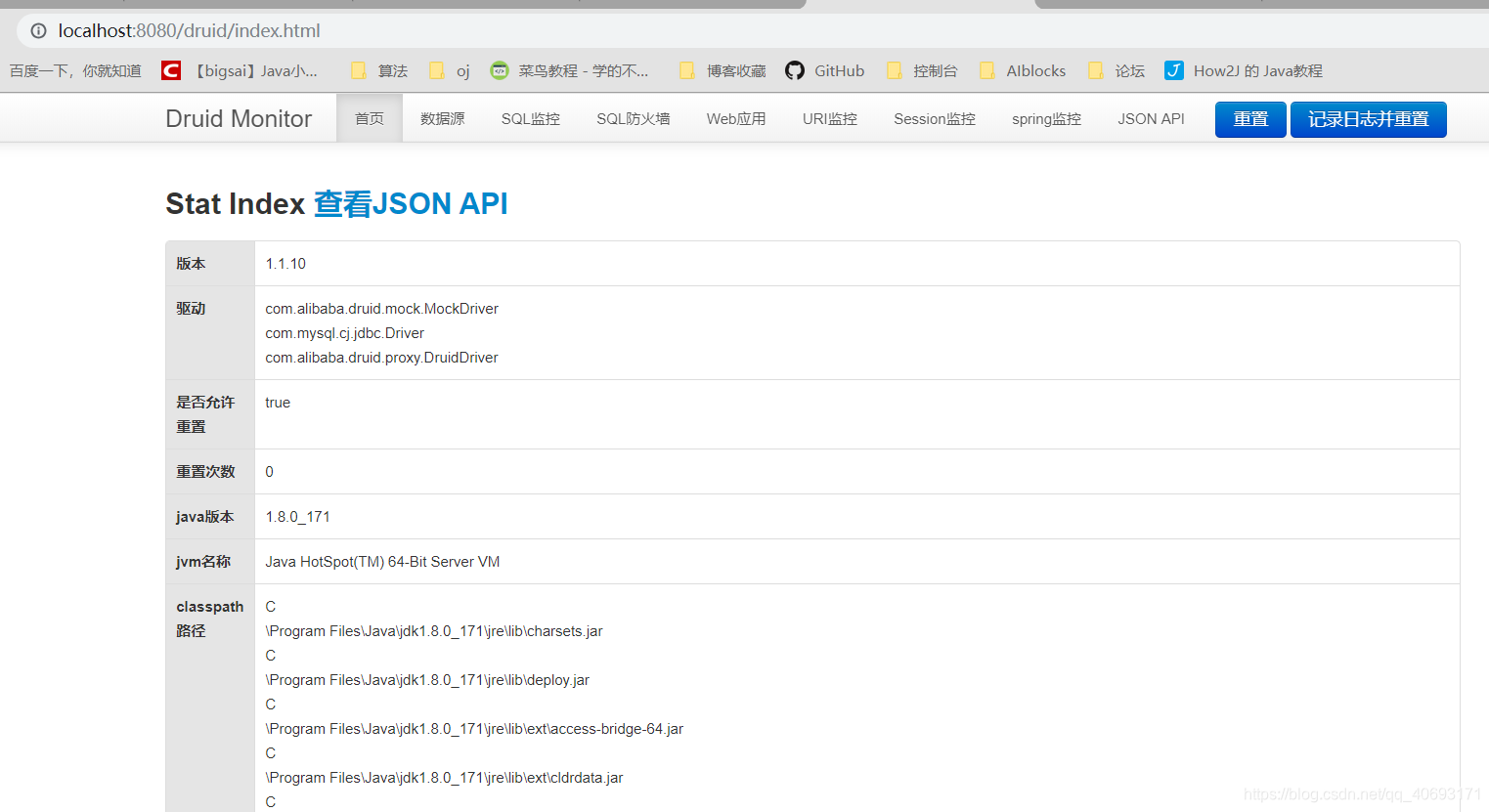Click the 'true' value for 是否允许重置
The height and width of the screenshot is (812, 1489).
(278, 403)
